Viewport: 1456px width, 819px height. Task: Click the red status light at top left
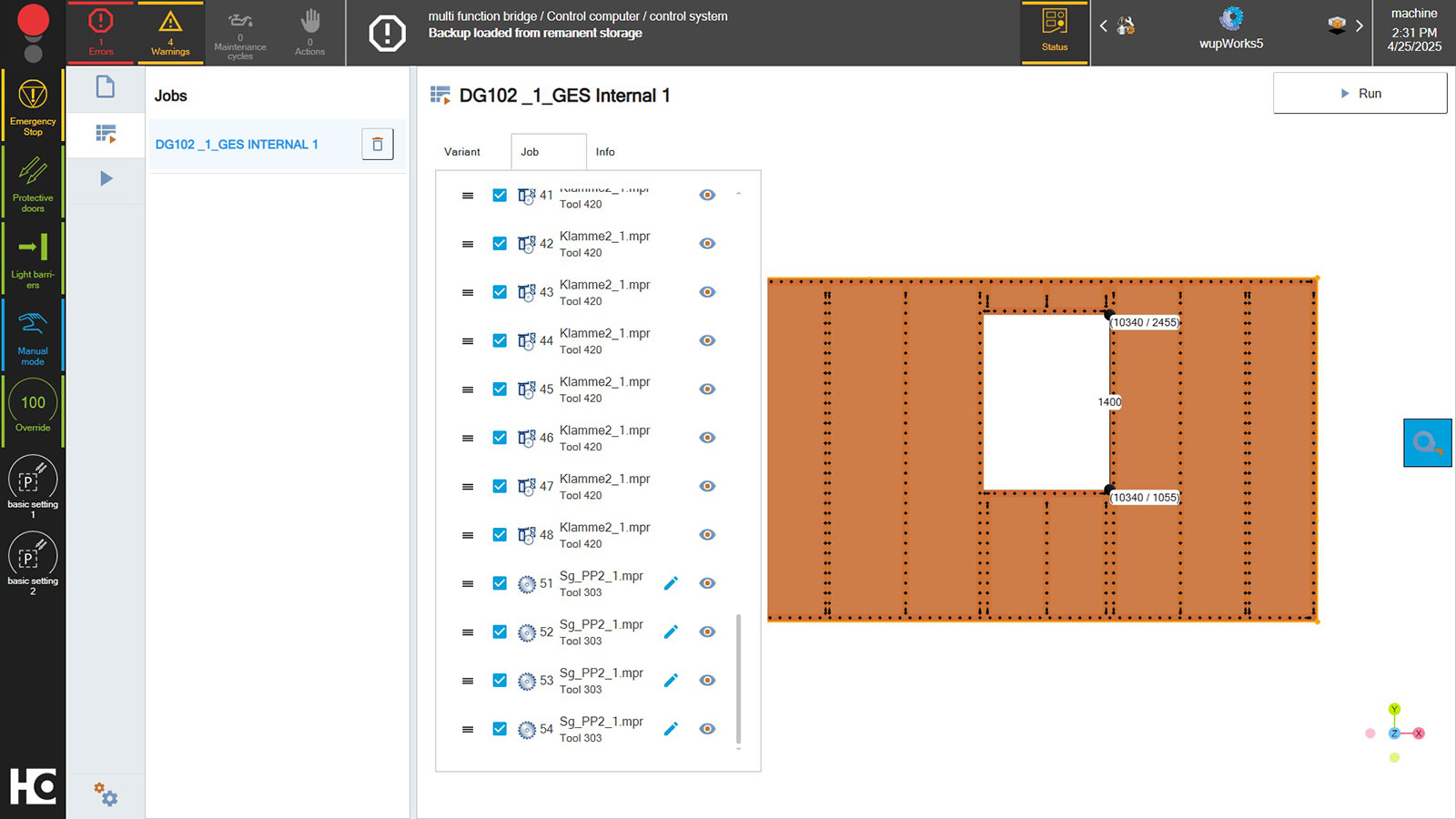(x=34, y=20)
